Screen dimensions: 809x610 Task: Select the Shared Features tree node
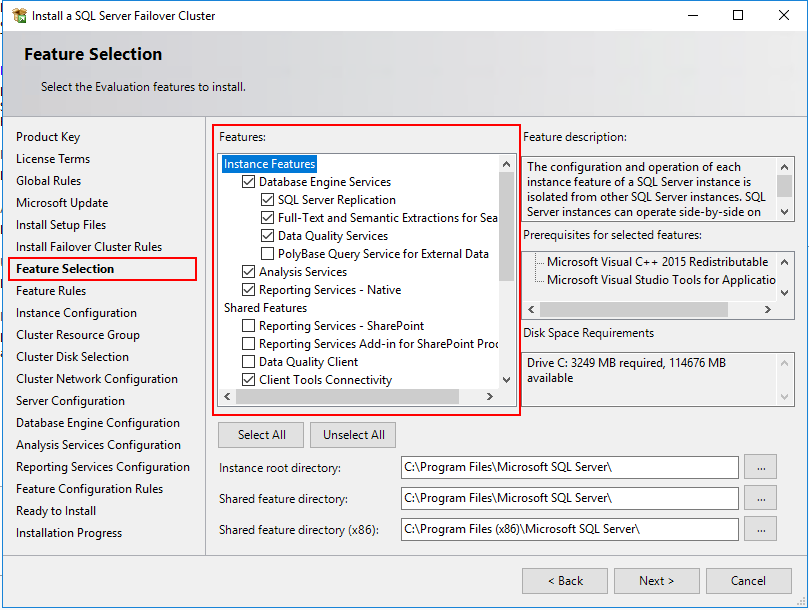pyautogui.click(x=265, y=308)
